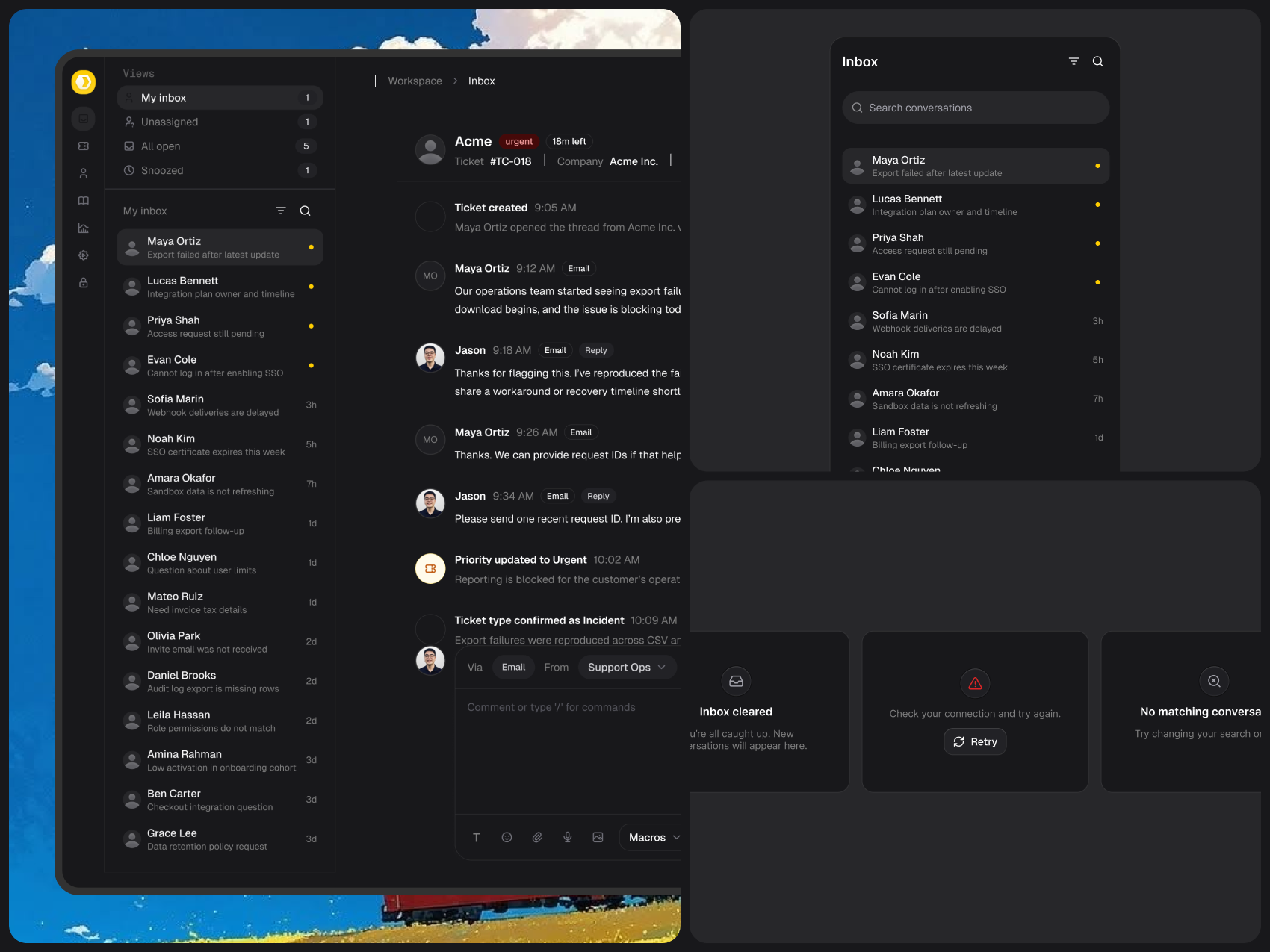The width and height of the screenshot is (1270, 952).
Task: Open the reports chart icon in left rail
Action: [84, 228]
